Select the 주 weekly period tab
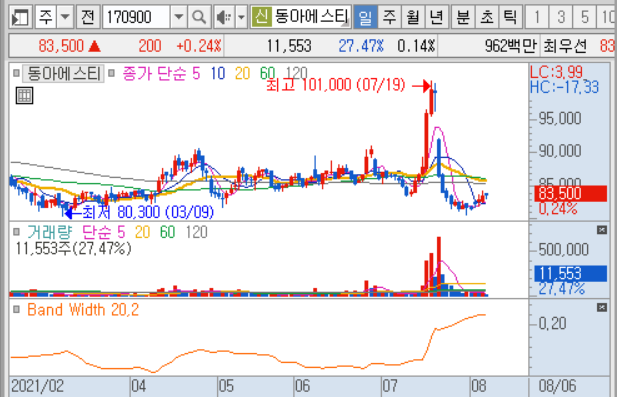This screenshot has width=617, height=397. pos(389,17)
